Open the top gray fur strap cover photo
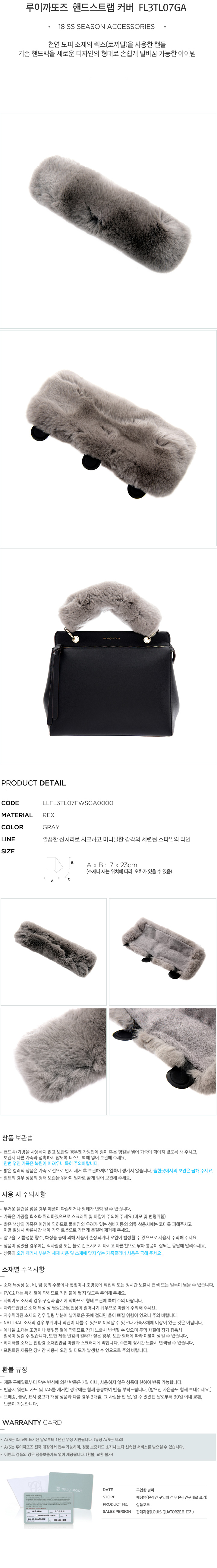 [108, 220]
